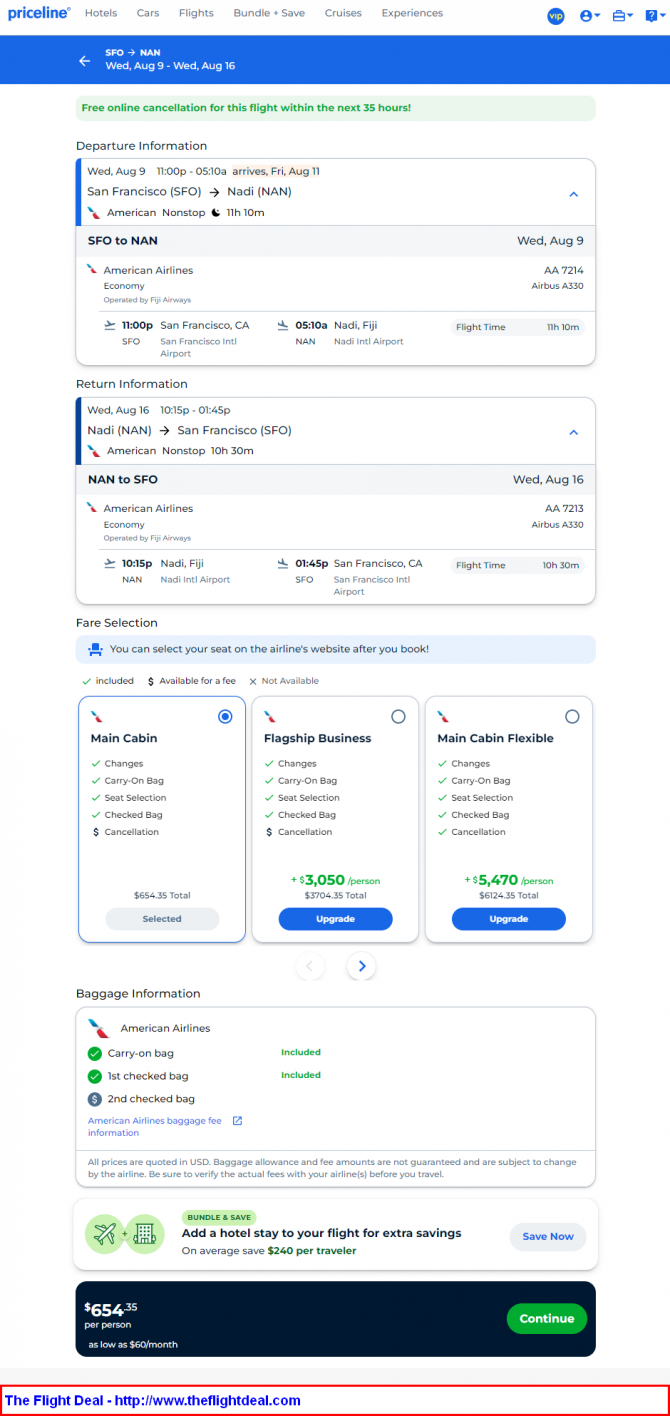This screenshot has width=670, height=1416.
Task: Click the plane and hotel bundle icon
Action: tap(126, 1235)
